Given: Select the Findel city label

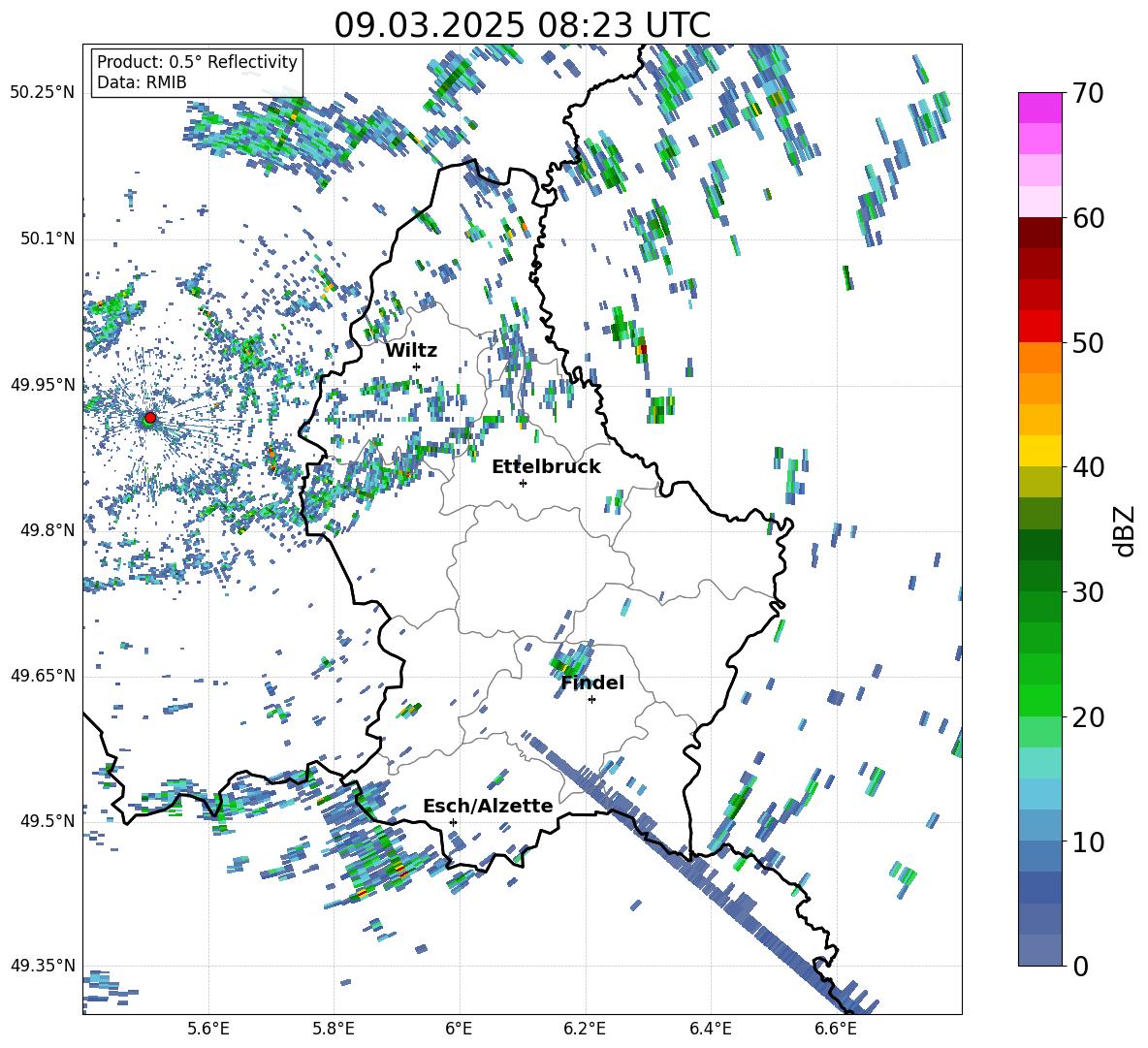Looking at the screenshot, I should 592,683.
